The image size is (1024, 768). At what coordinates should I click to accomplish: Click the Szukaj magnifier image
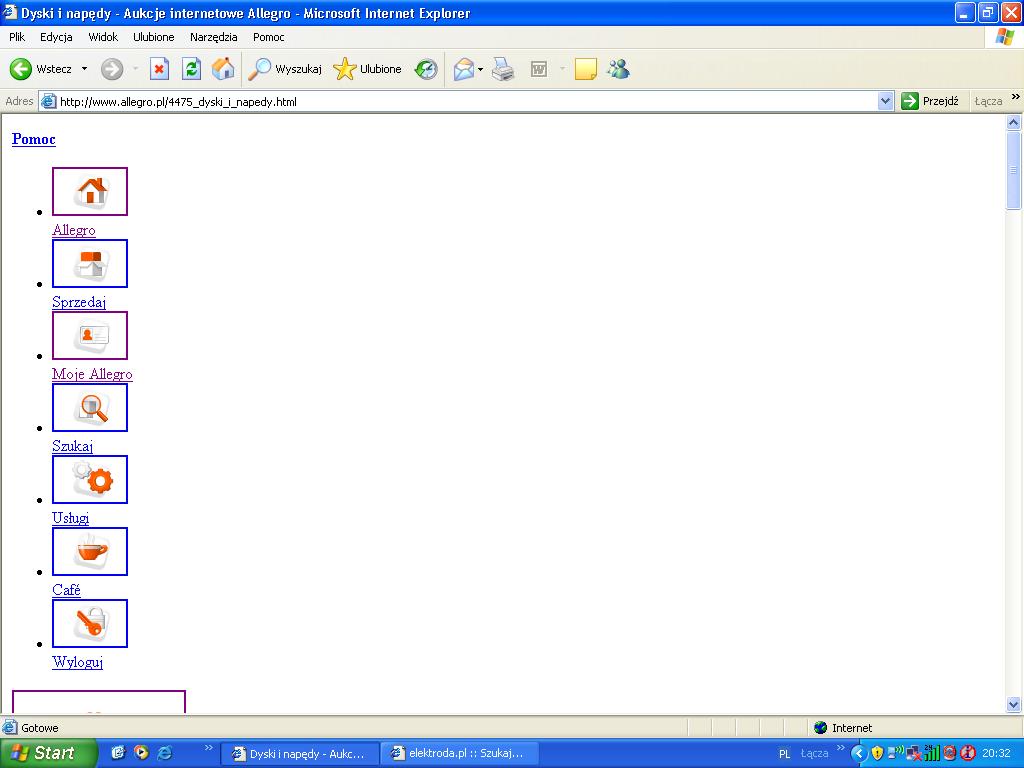tap(90, 408)
